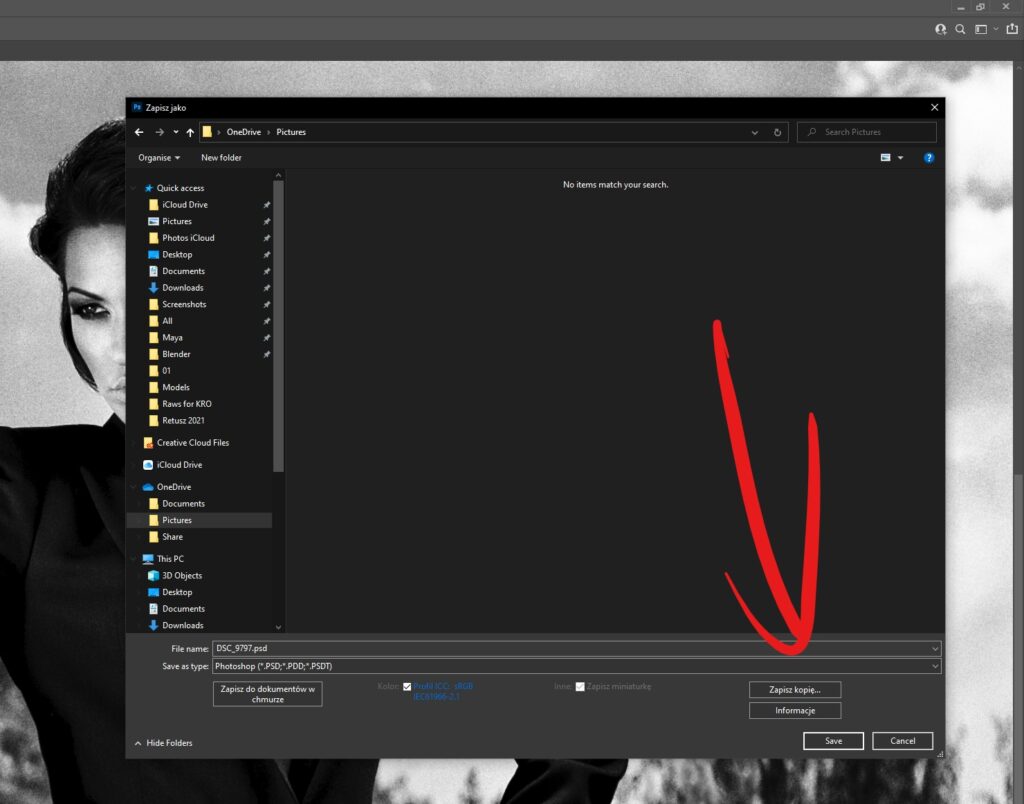
Task: Toggle the Profil ICC sRGB checkbox
Action: point(407,687)
